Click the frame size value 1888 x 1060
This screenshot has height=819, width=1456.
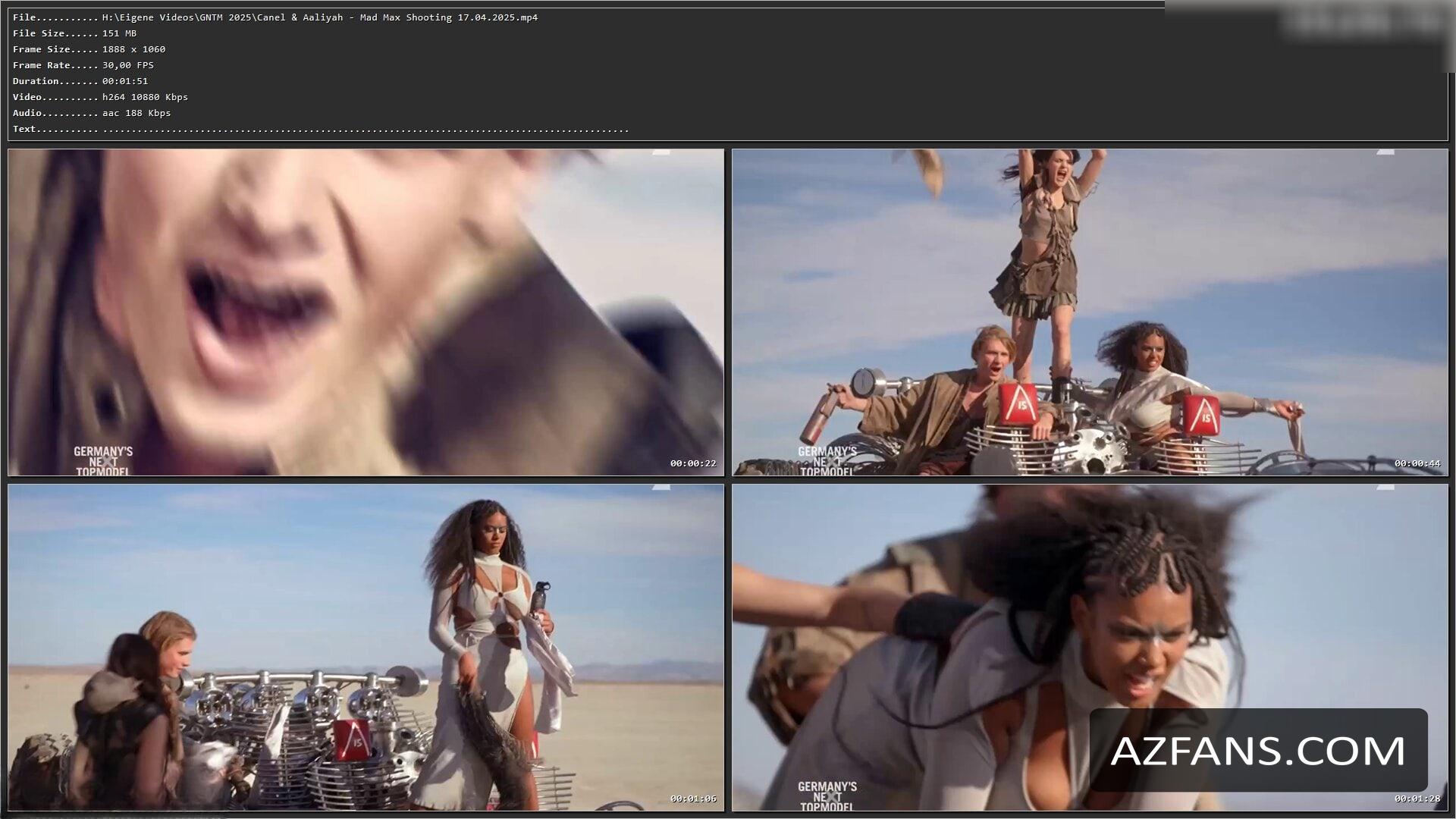pyautogui.click(x=134, y=49)
